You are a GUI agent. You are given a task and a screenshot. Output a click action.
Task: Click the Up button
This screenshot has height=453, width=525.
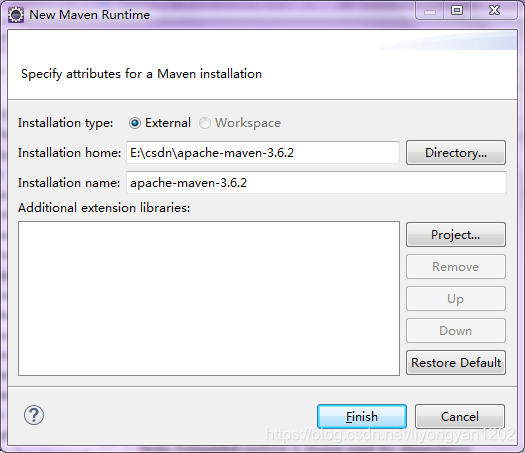click(x=456, y=299)
